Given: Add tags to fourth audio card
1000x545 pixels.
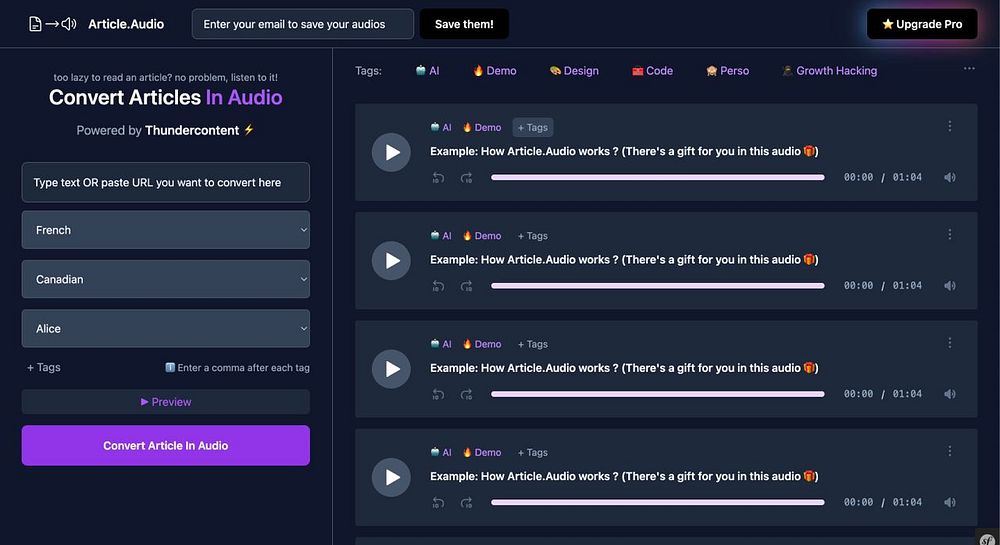Looking at the screenshot, I should (533, 453).
